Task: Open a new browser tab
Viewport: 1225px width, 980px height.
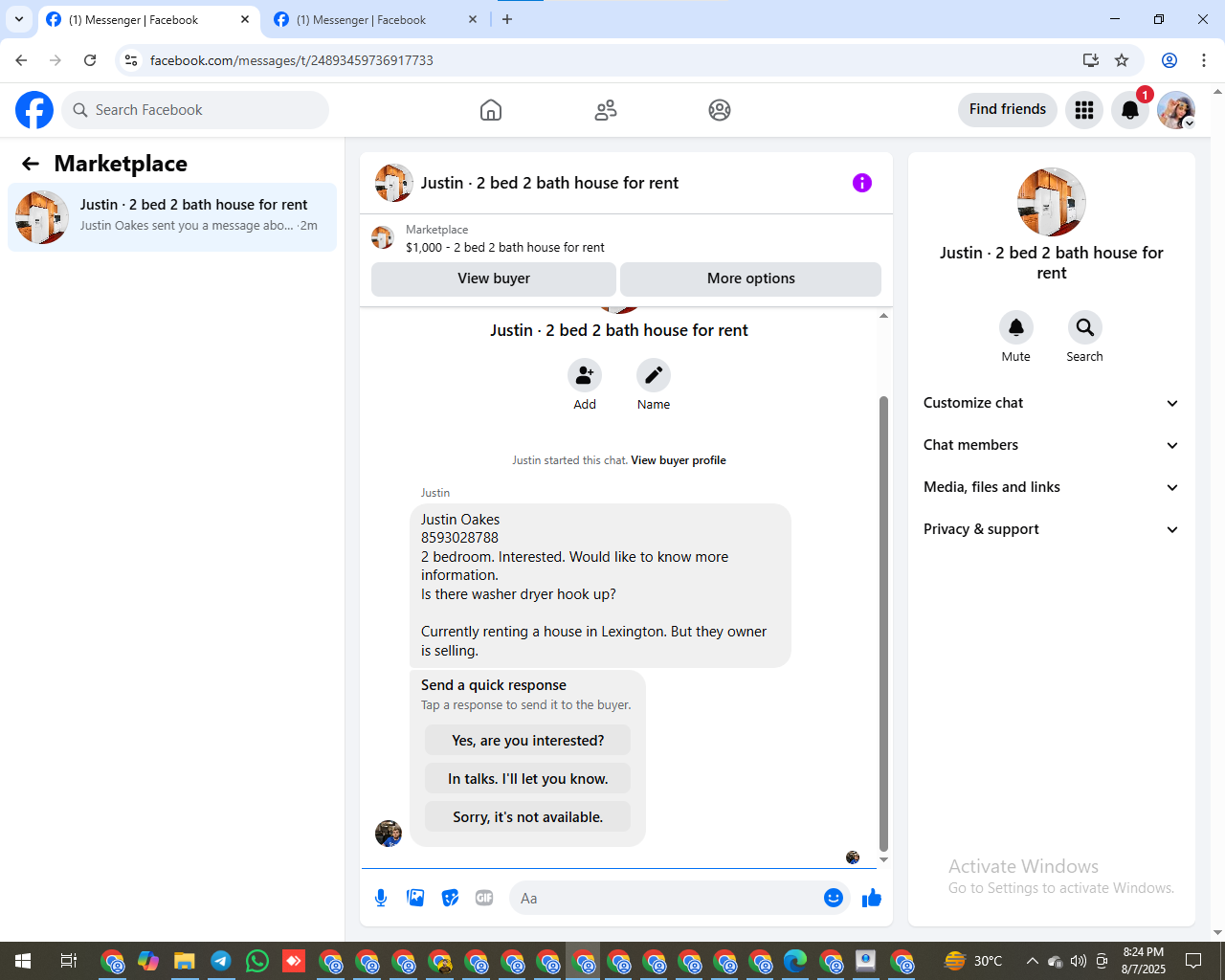Action: [507, 19]
